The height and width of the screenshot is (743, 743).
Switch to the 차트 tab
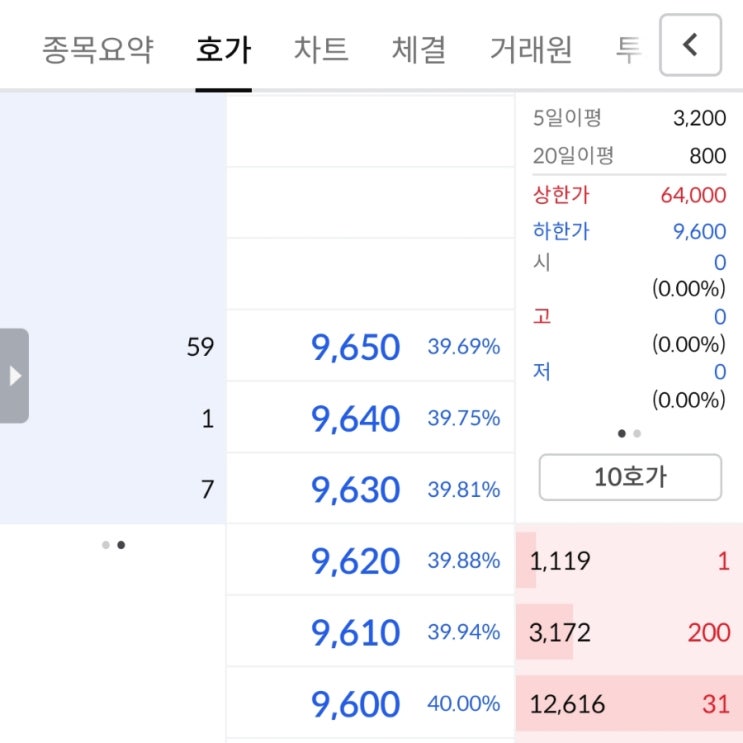pos(321,49)
